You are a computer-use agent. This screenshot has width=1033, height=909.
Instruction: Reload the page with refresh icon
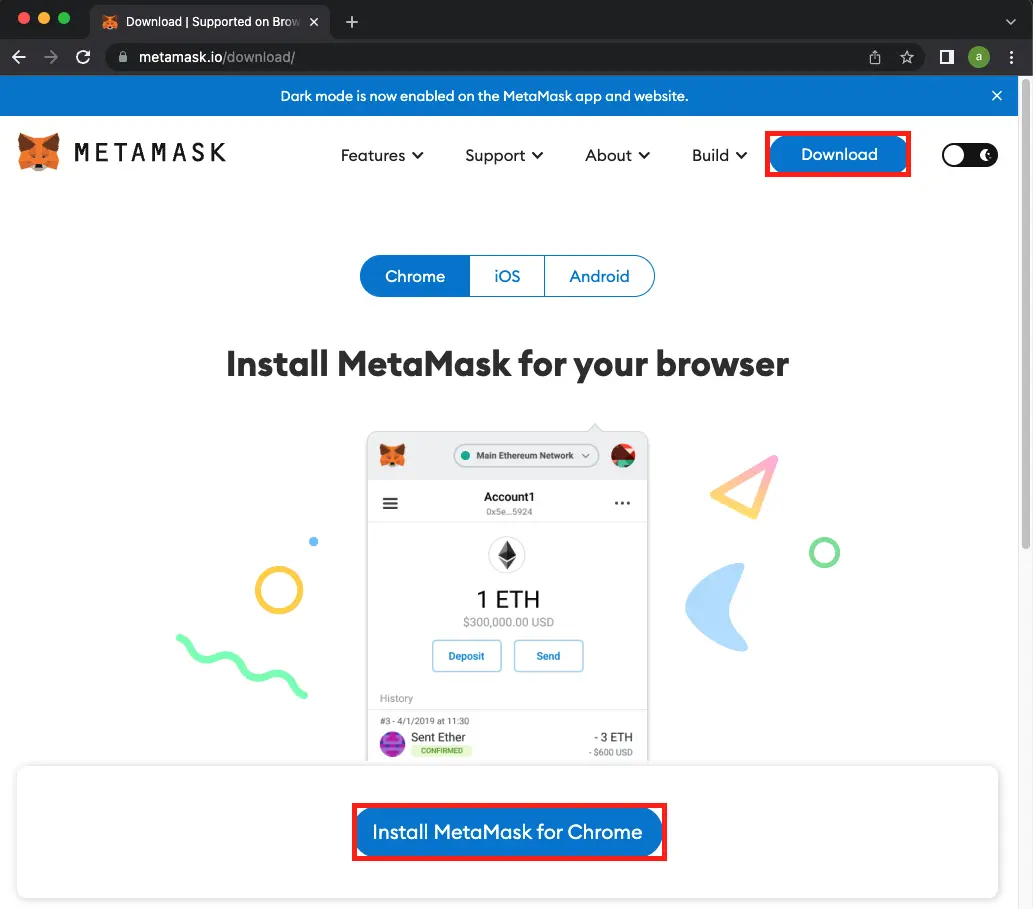coord(83,57)
